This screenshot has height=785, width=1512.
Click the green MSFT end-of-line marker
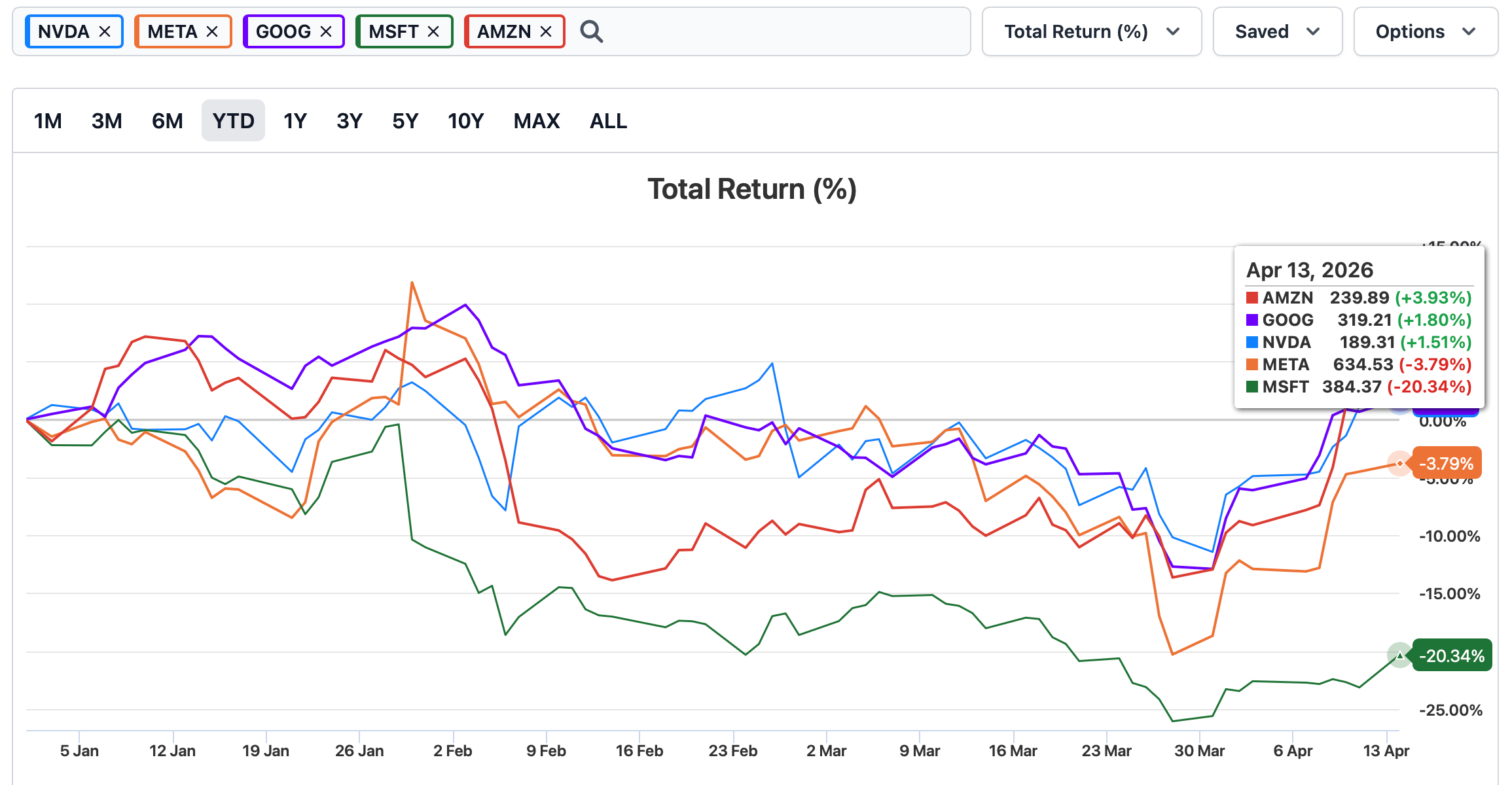1399,655
